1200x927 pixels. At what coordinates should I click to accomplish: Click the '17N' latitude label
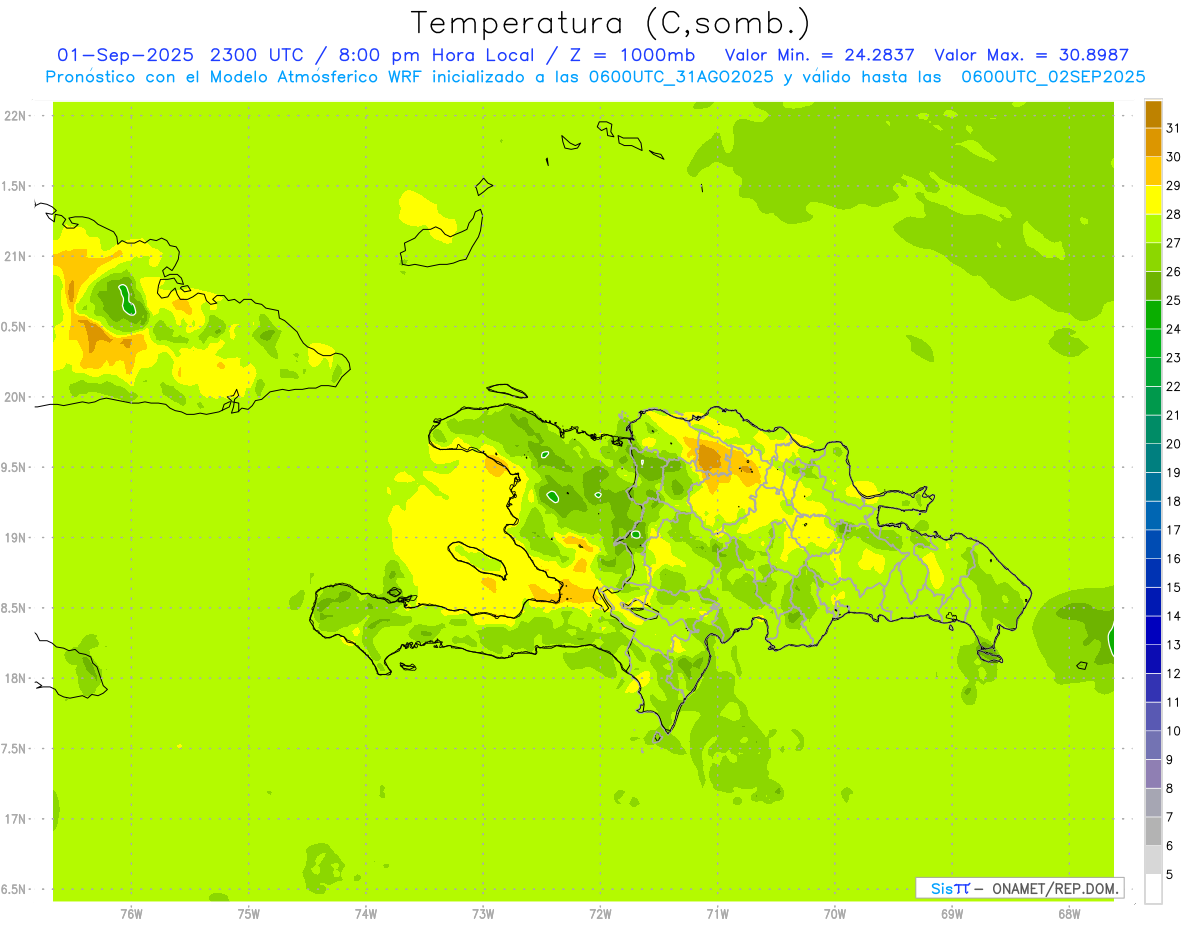pyautogui.click(x=16, y=819)
